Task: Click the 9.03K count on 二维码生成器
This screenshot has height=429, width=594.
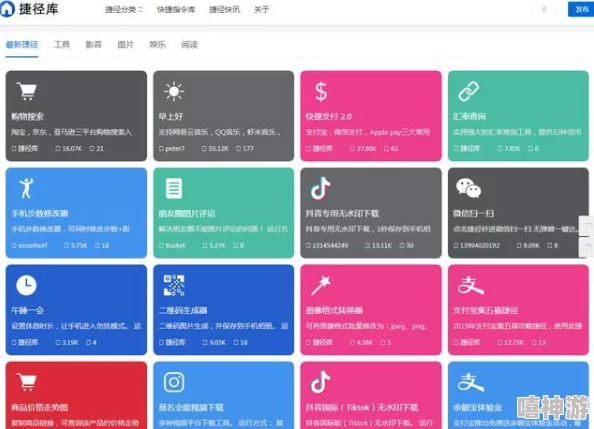Action: (217, 343)
